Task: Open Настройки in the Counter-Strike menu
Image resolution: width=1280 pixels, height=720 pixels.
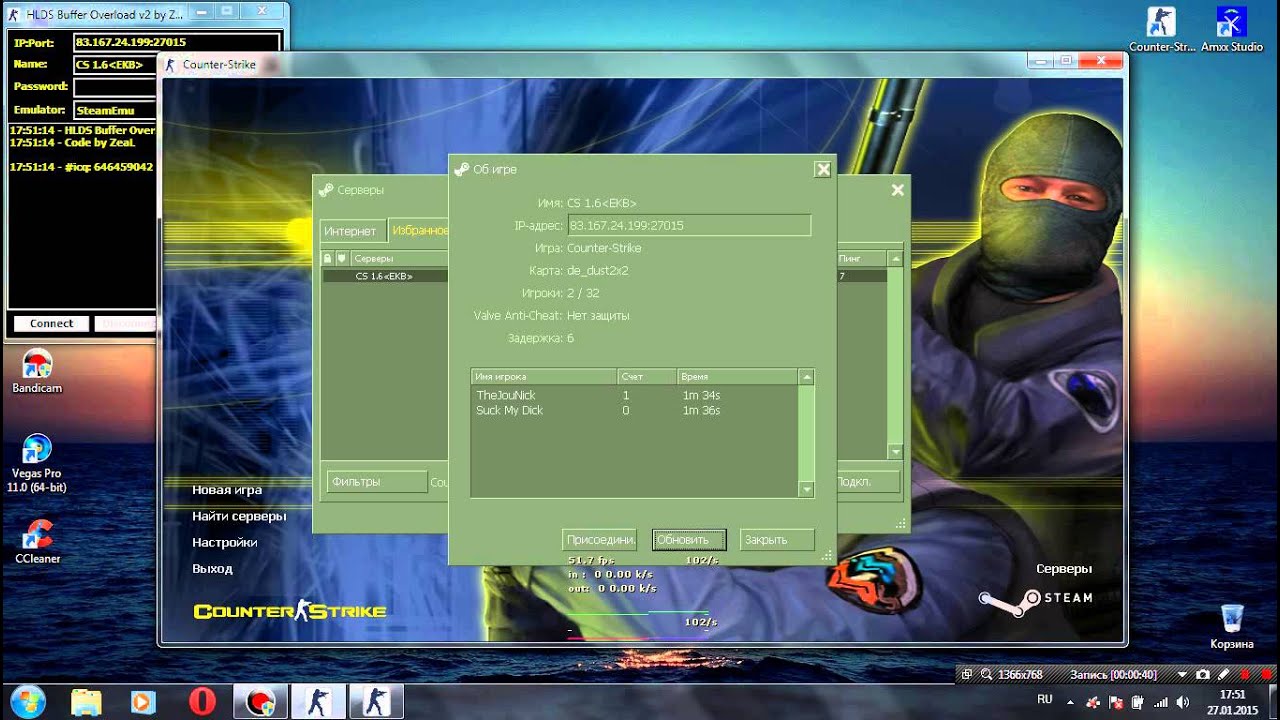Action: tap(225, 542)
